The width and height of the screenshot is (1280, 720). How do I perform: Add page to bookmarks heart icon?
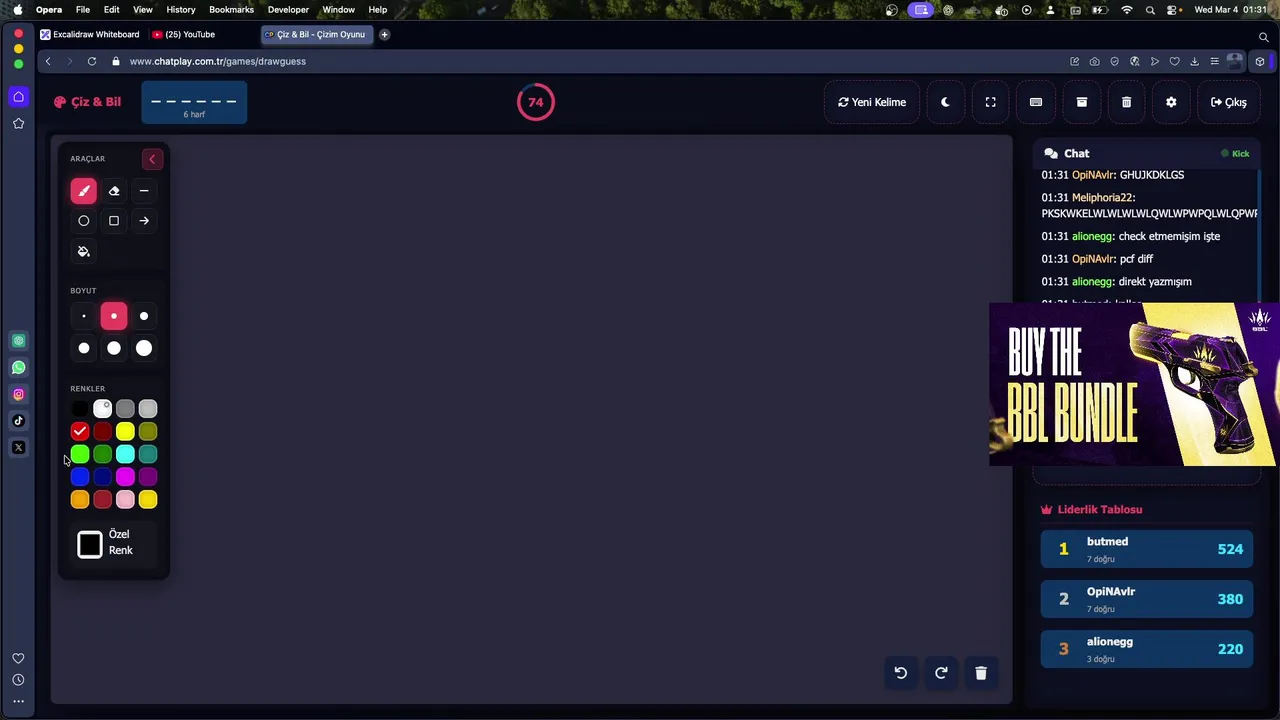coord(1174,61)
